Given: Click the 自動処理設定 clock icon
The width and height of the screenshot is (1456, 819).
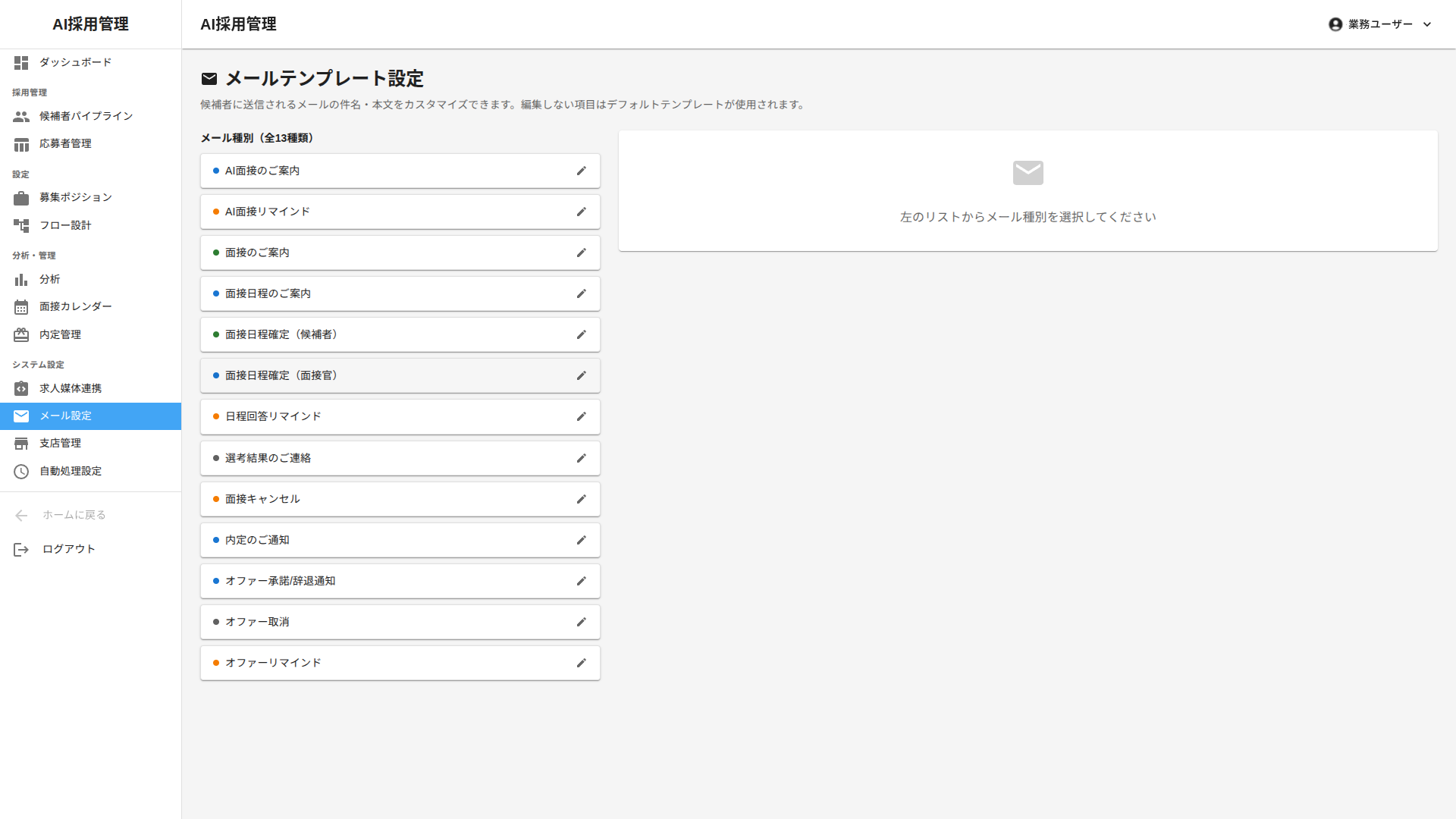Looking at the screenshot, I should coord(21,472).
